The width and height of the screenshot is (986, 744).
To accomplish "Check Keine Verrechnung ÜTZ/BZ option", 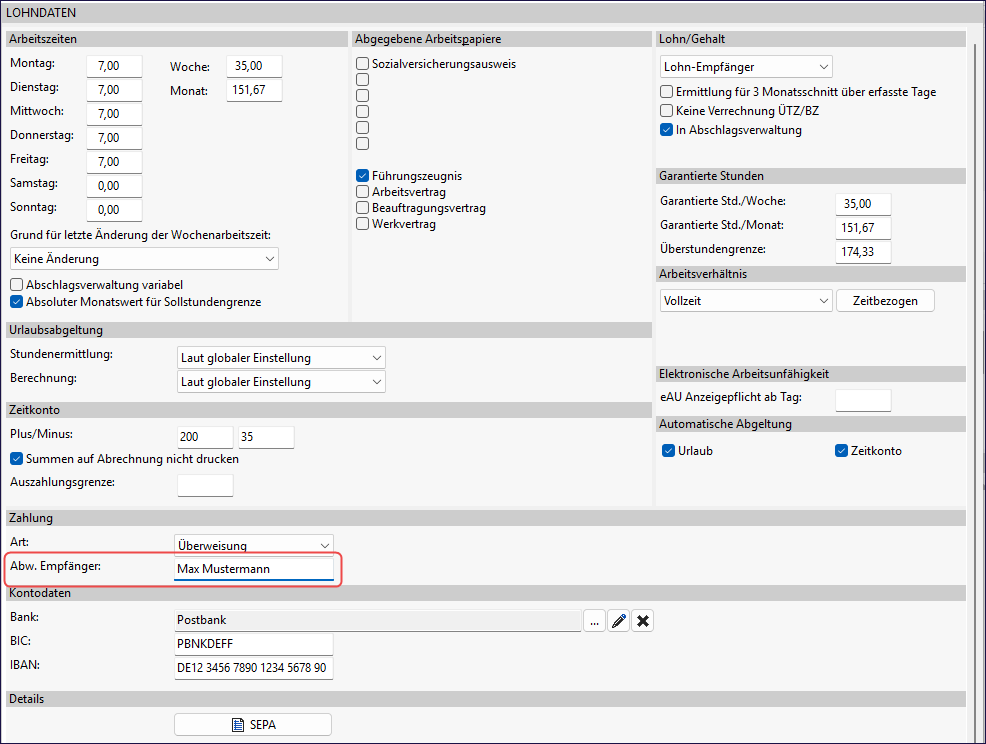I will (667, 111).
